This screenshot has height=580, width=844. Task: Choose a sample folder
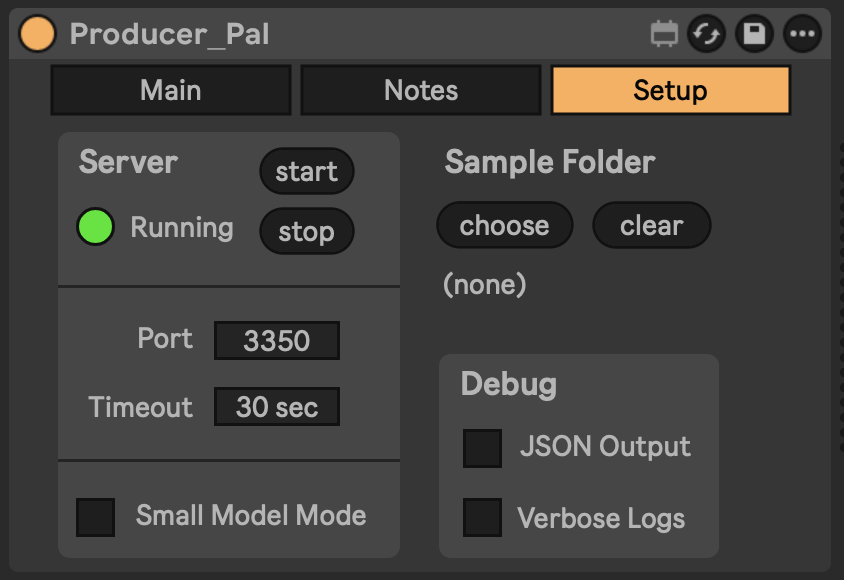pyautogui.click(x=504, y=225)
